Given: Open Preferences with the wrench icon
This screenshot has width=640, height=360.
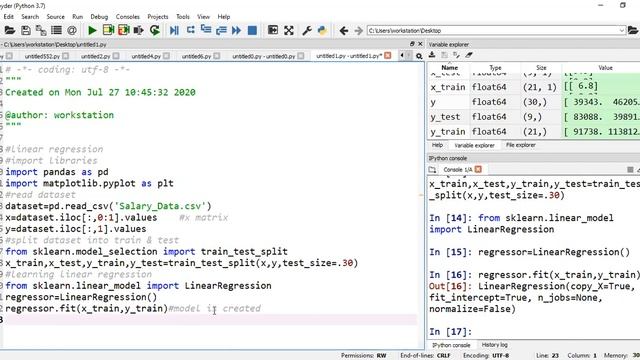Looking at the screenshot, I should click(307, 30).
